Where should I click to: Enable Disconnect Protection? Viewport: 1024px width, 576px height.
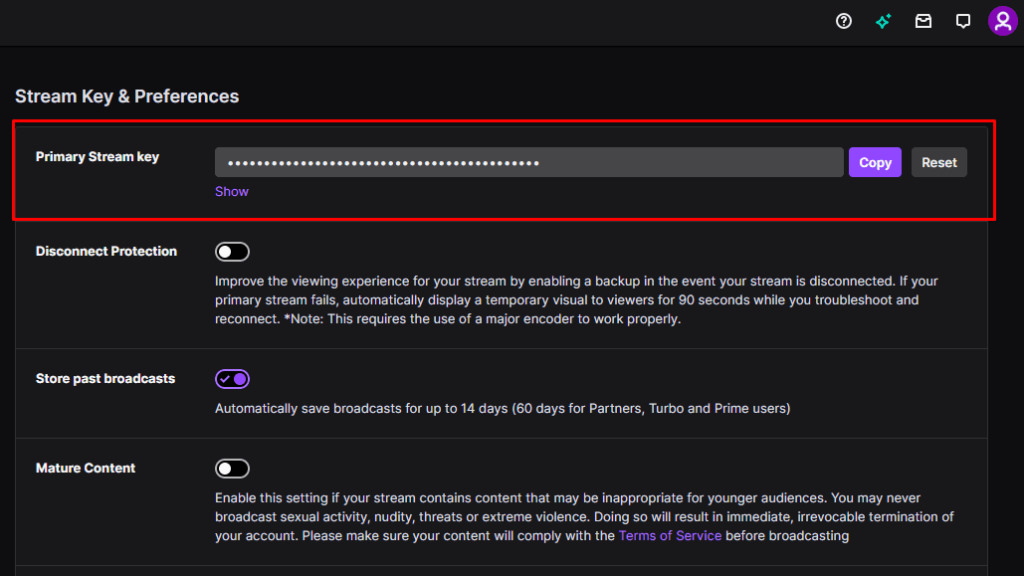tap(232, 251)
